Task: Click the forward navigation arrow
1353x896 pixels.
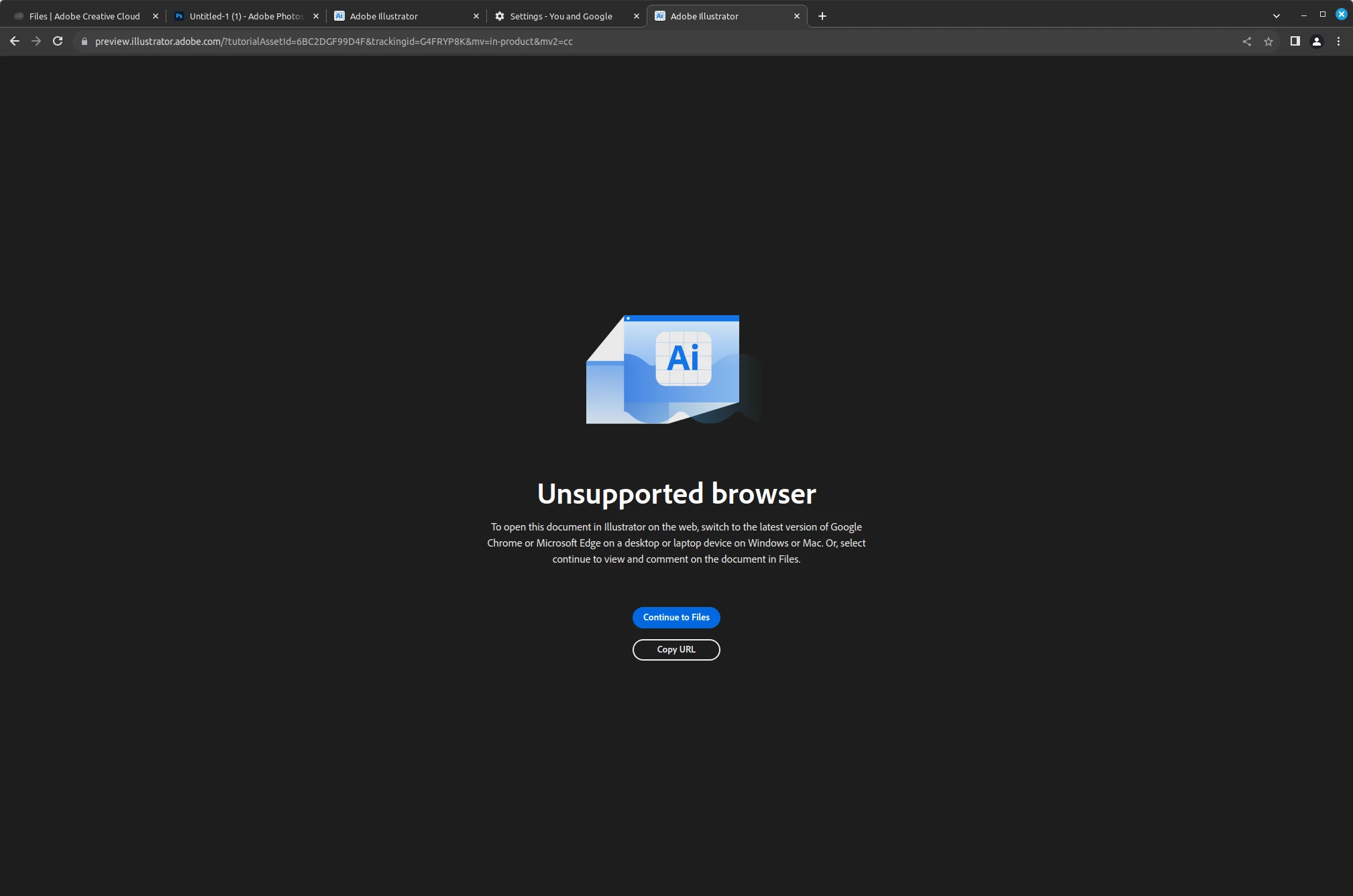Action: pyautogui.click(x=36, y=42)
